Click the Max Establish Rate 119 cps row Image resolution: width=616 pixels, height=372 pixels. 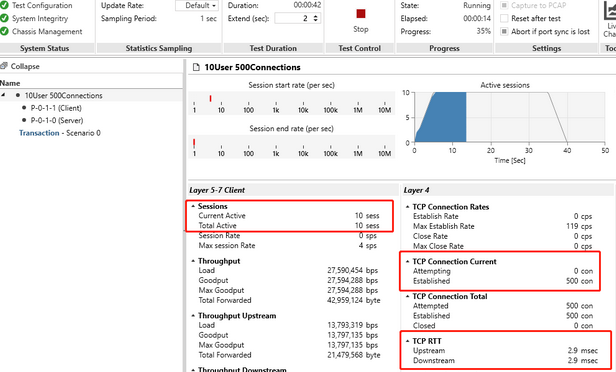coord(502,226)
